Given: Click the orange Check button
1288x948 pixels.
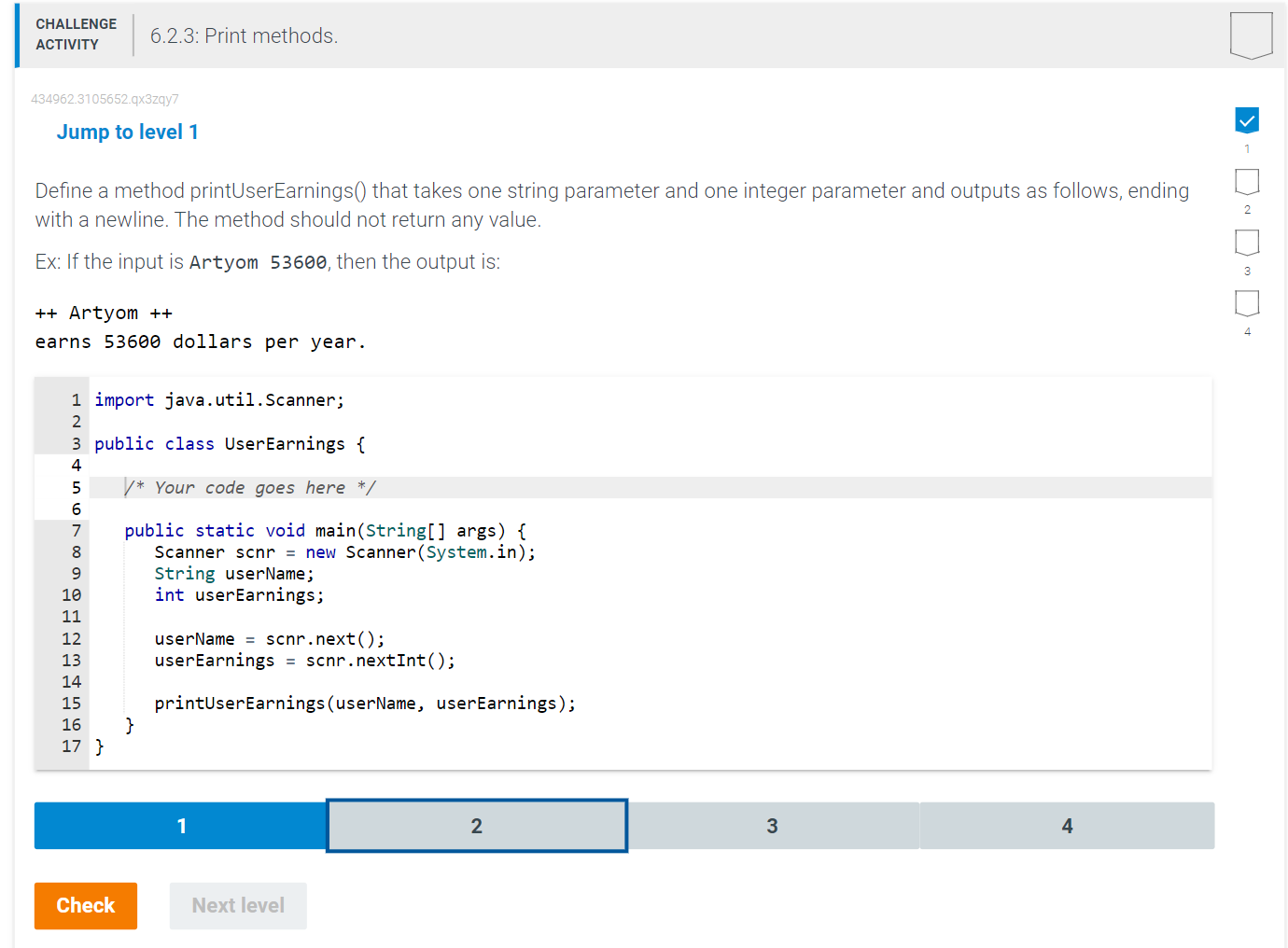Looking at the screenshot, I should pos(86,906).
